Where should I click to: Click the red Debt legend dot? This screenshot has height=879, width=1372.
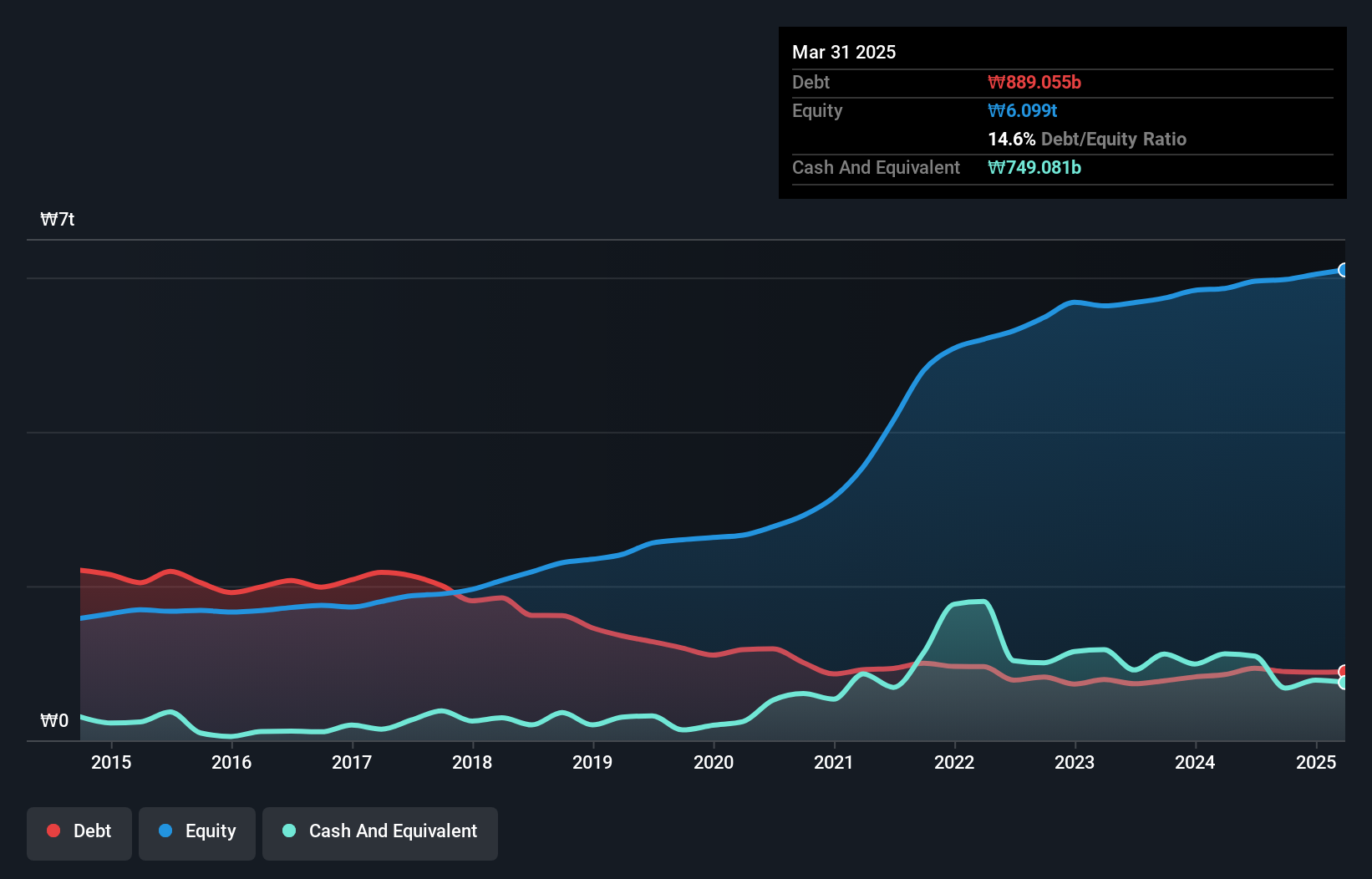tap(53, 831)
